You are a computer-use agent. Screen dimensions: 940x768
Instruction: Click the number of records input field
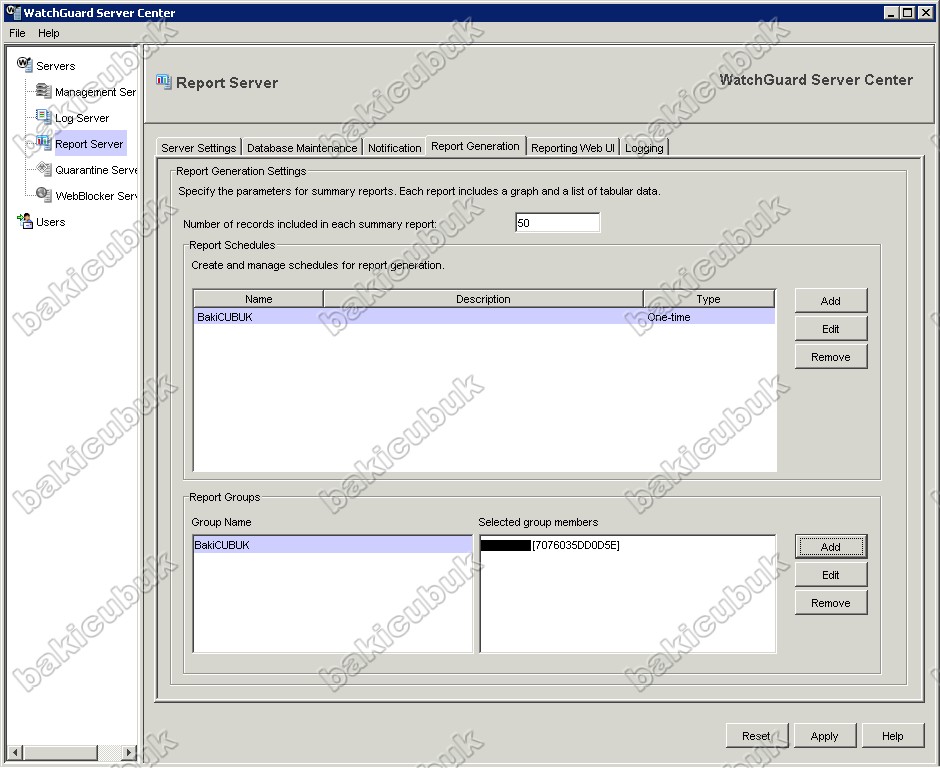[558, 222]
